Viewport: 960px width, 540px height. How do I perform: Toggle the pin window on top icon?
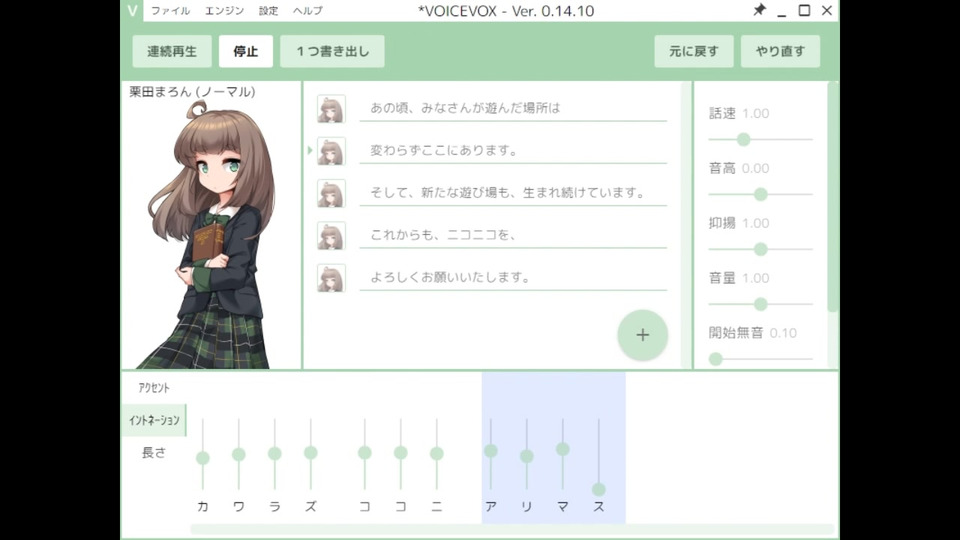759,10
